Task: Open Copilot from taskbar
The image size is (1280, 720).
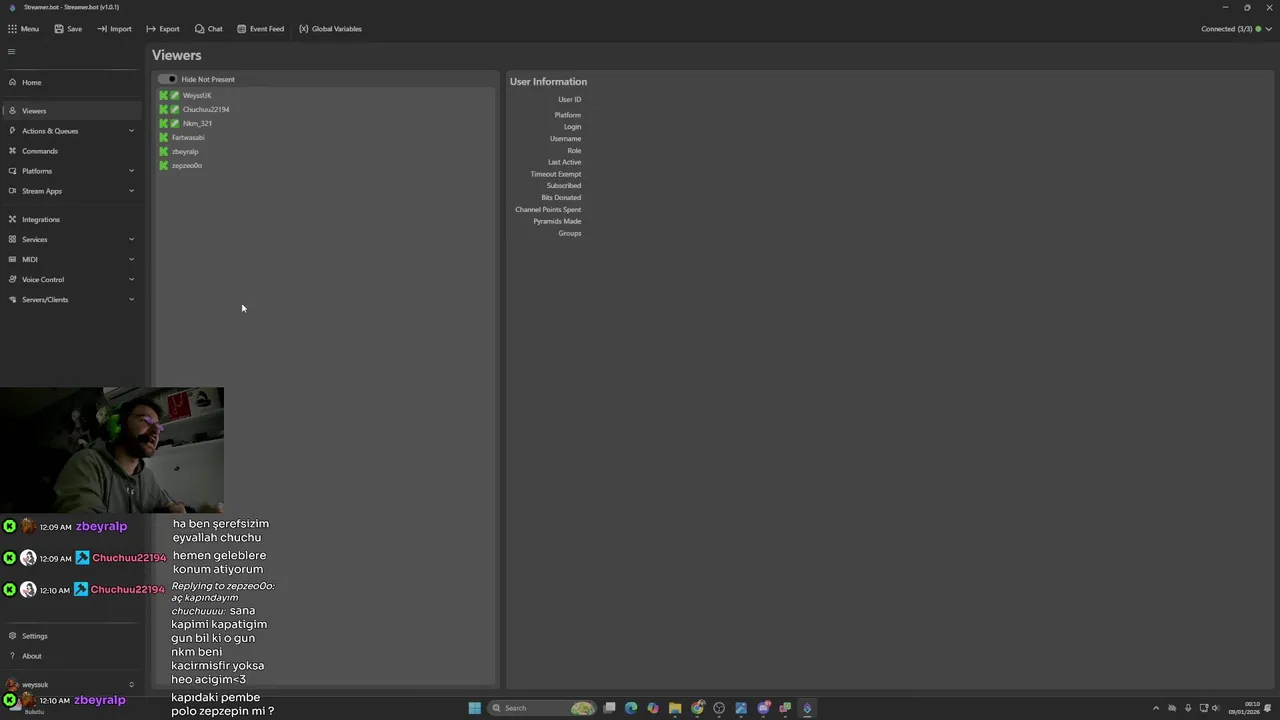Action: coord(653,708)
